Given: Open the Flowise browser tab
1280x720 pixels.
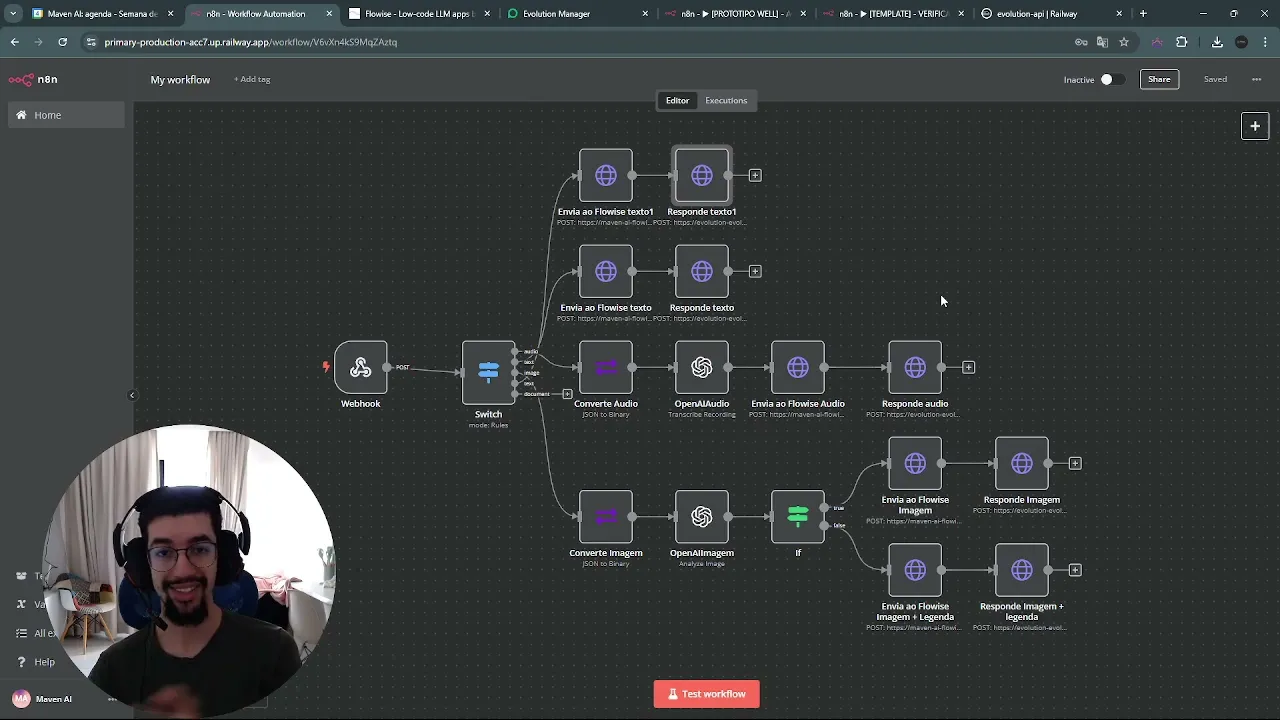Looking at the screenshot, I should tap(420, 14).
